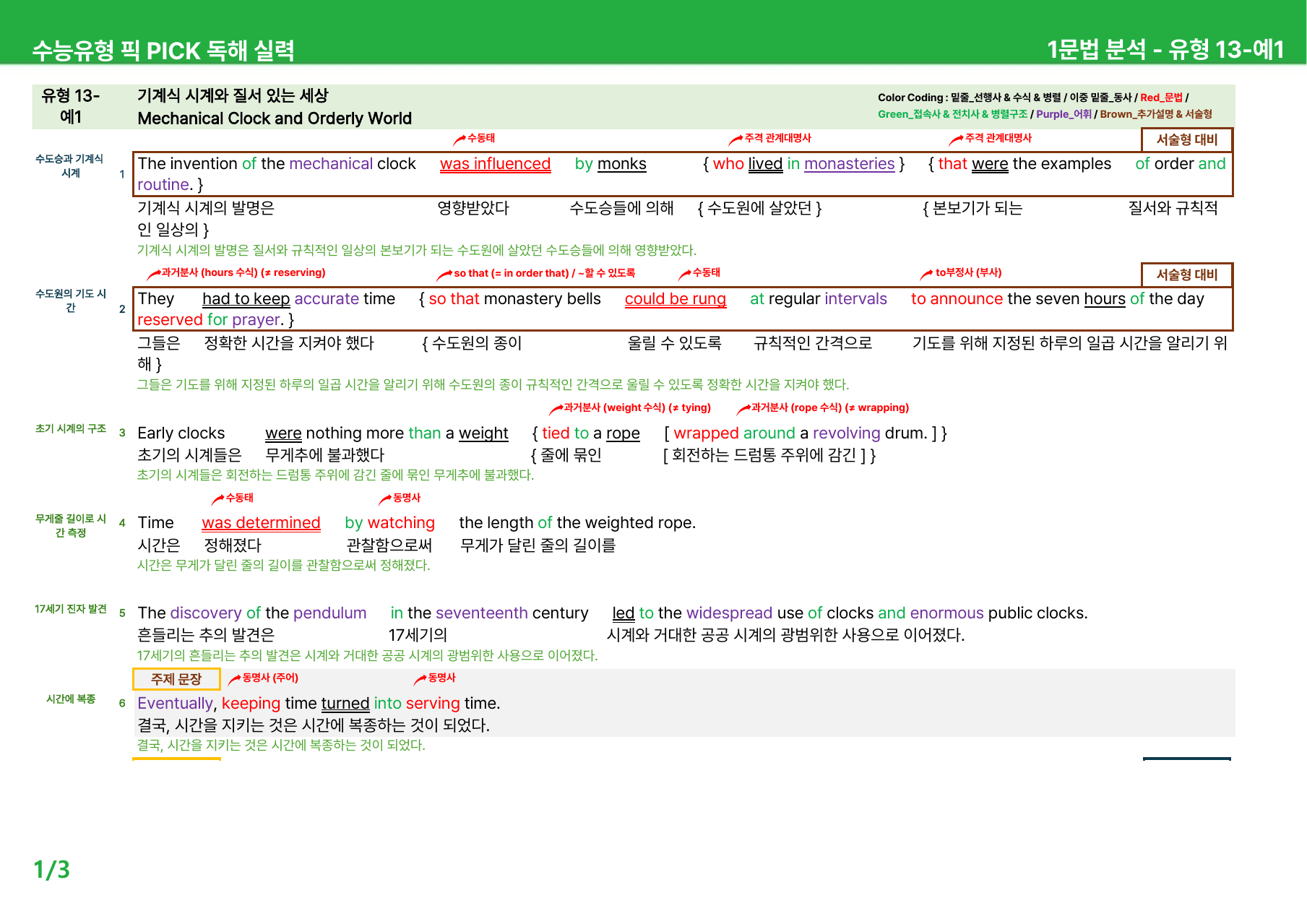This screenshot has width=1307, height=924.
Task: Click the phrase 'by watching' in sentence 4
Action: [389, 523]
